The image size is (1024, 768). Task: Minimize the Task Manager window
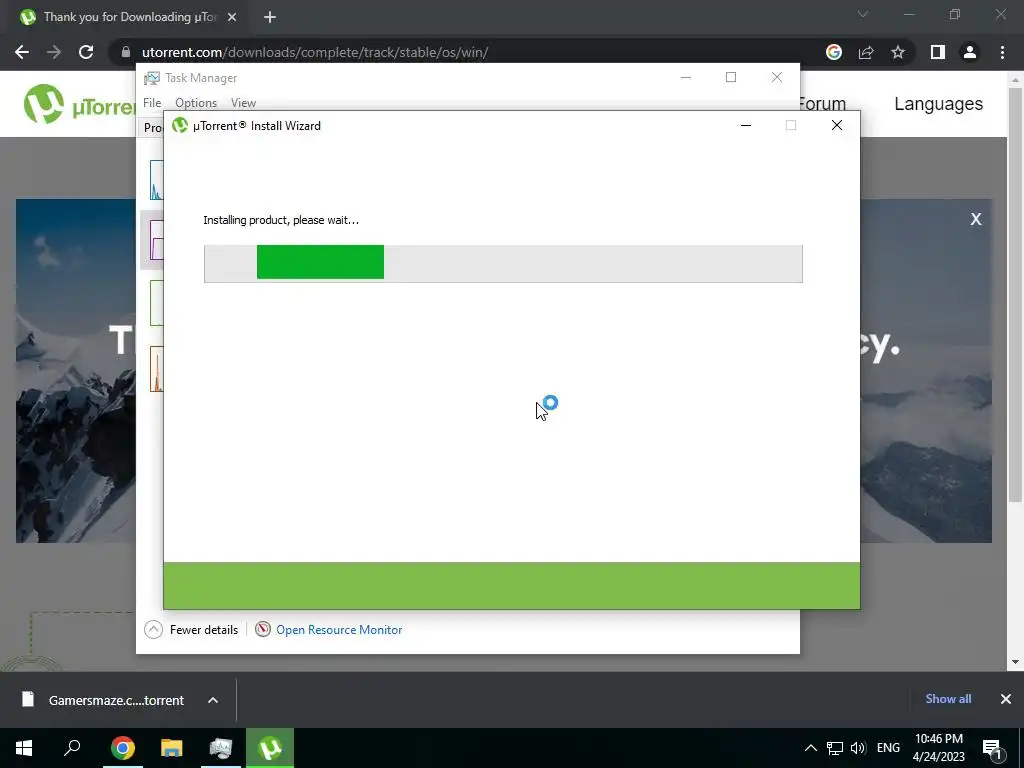click(x=686, y=77)
